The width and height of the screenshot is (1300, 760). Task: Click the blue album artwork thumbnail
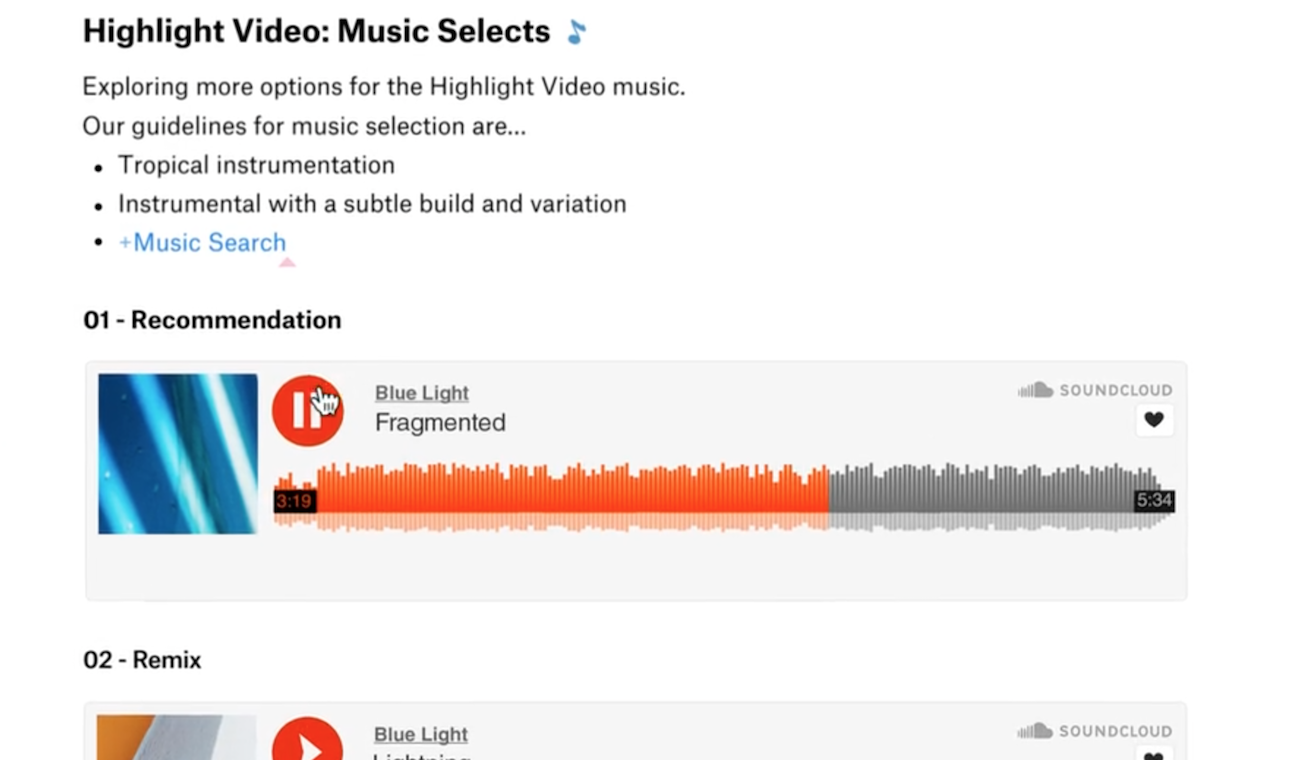point(177,453)
